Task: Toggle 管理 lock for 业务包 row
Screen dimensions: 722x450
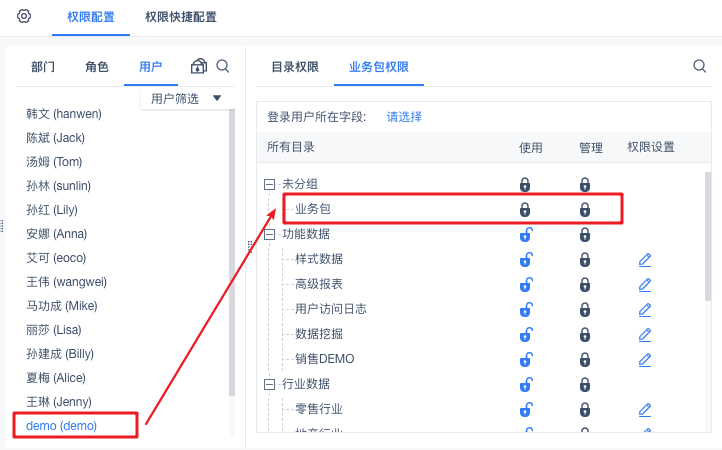Action: point(585,209)
